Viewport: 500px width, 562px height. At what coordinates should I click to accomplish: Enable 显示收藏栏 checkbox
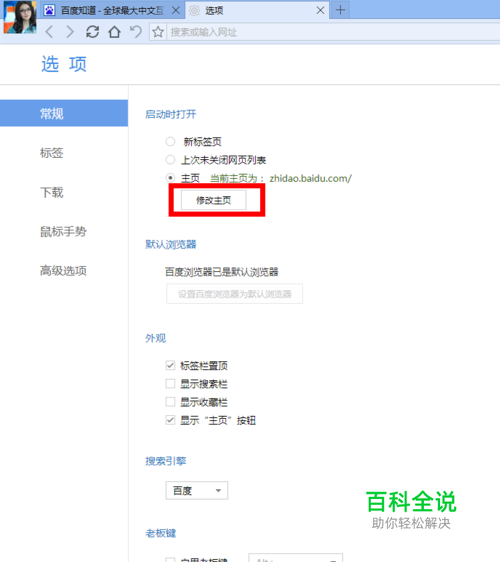click(x=170, y=402)
